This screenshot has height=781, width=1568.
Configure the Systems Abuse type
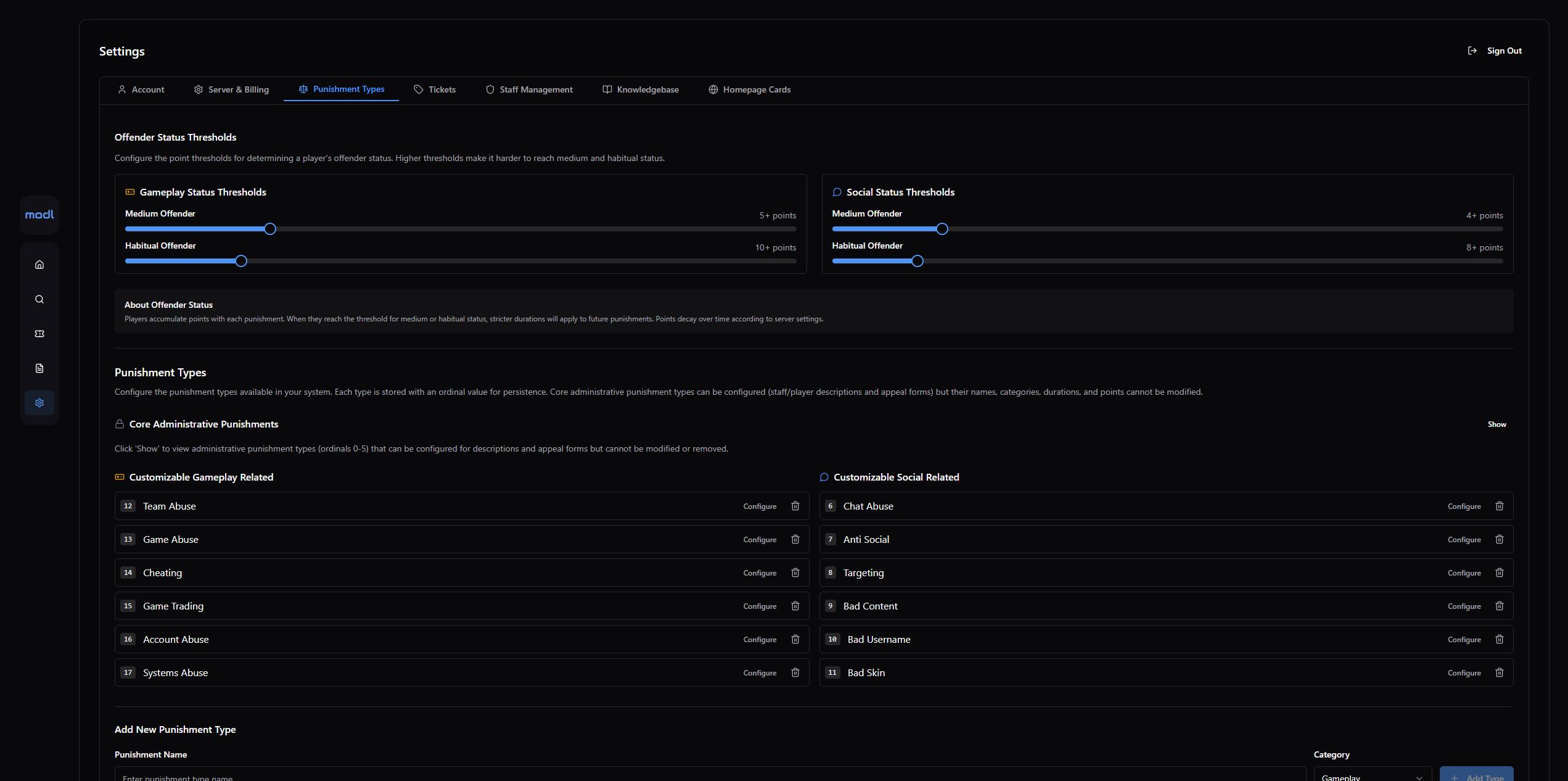[760, 673]
